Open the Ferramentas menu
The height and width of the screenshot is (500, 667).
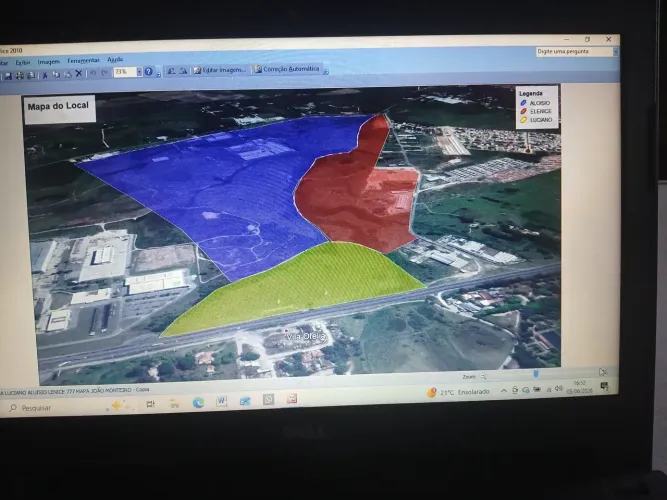click(83, 60)
